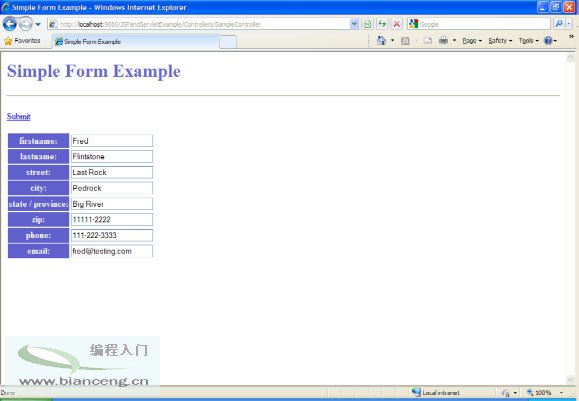
Task: Open the zoom level dropdown arrow
Action: pyautogui.click(x=561, y=393)
